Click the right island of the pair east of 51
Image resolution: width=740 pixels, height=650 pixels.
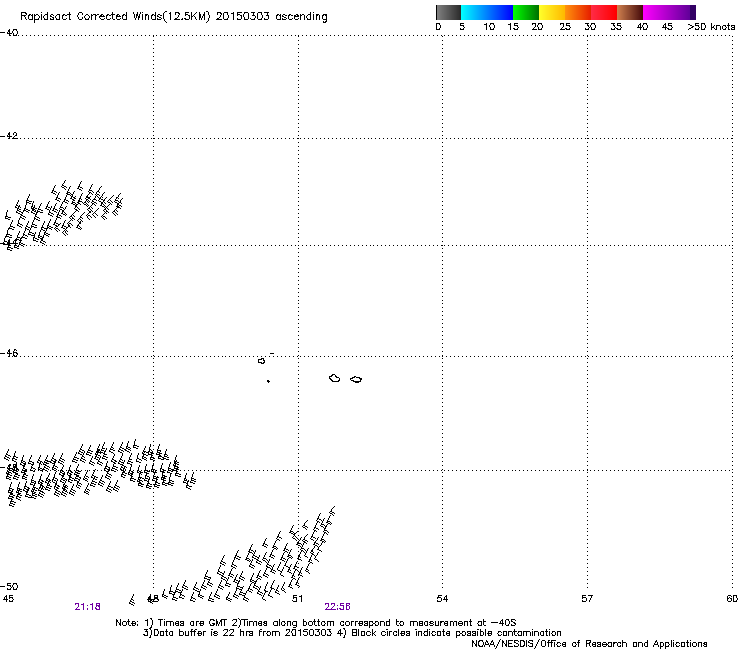tap(356, 380)
